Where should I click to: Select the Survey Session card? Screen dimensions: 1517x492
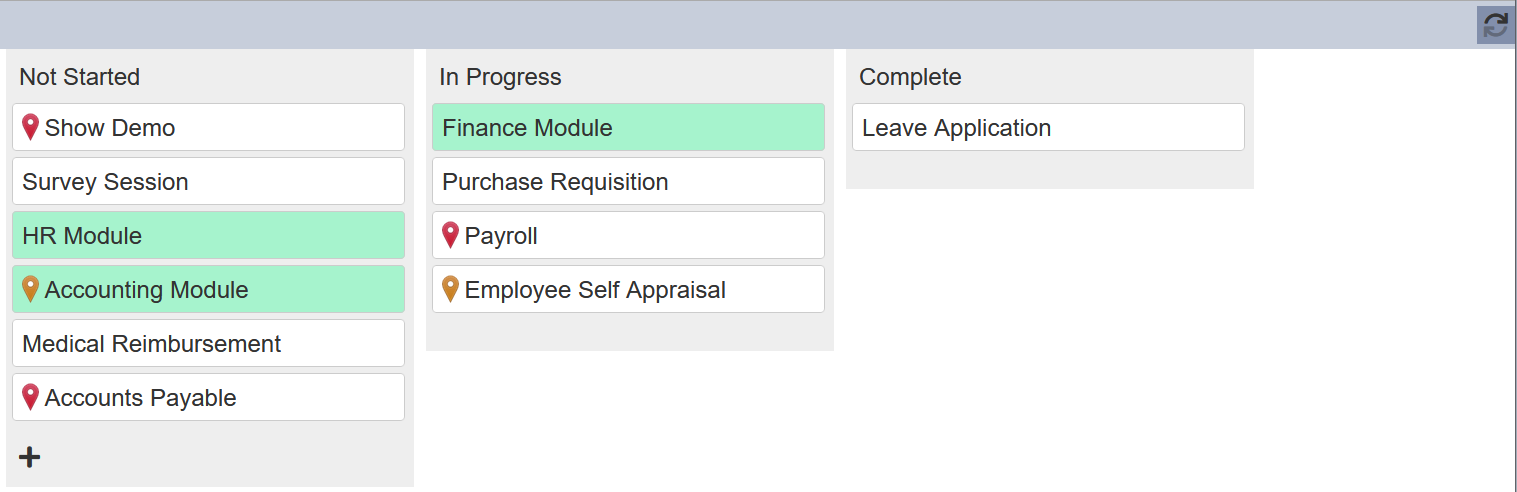coord(208,181)
